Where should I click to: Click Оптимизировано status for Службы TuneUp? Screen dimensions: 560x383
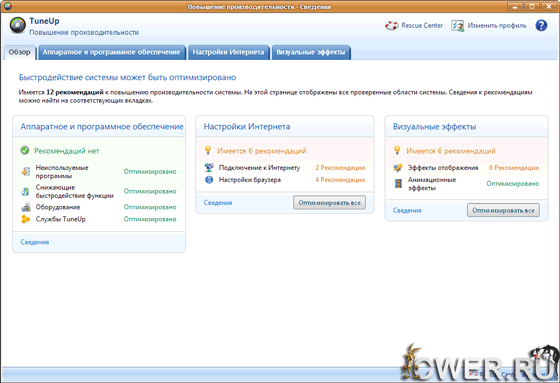(x=150, y=219)
